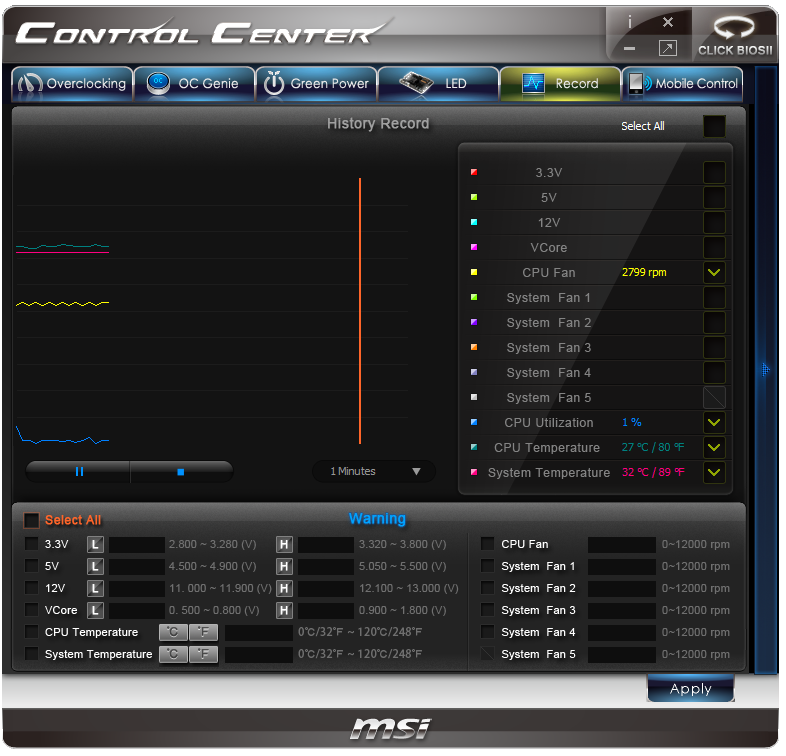Viewport: 786px width, 756px height.
Task: Enable warning checkbox for CPU Fan
Action: [487, 544]
